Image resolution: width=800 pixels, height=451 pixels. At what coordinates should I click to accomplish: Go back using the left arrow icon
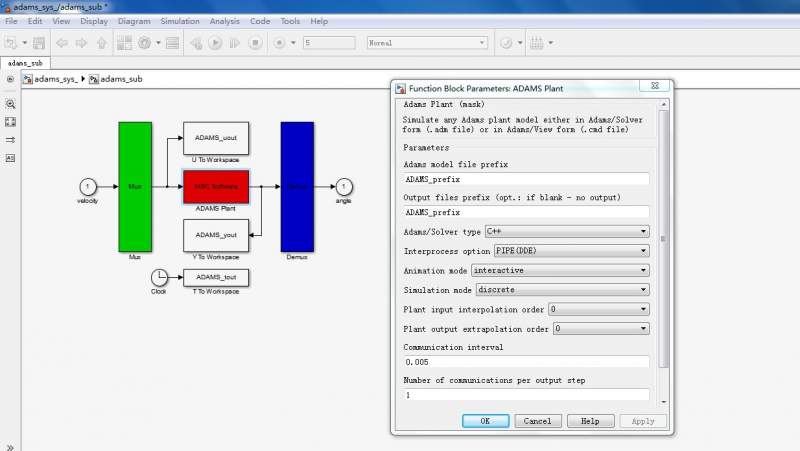(x=62, y=43)
